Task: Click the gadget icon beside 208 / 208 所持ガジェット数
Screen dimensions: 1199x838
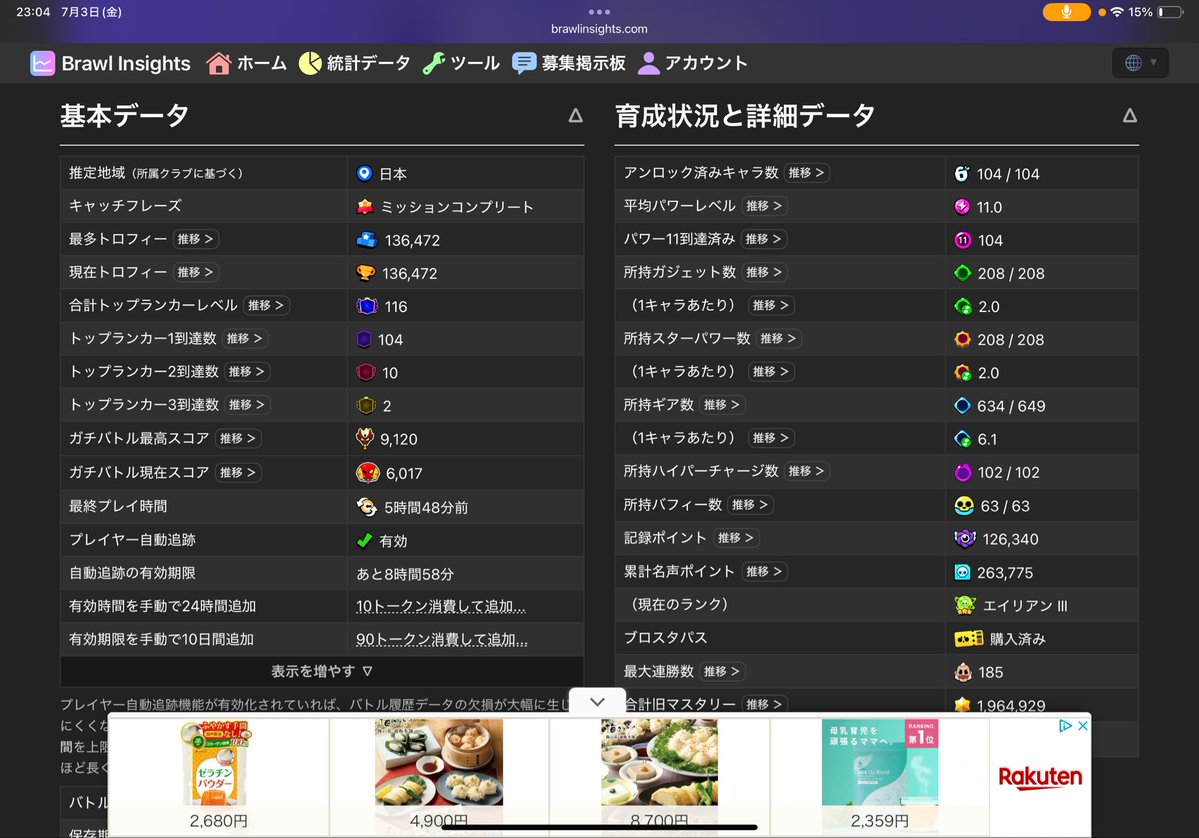Action: tap(963, 273)
